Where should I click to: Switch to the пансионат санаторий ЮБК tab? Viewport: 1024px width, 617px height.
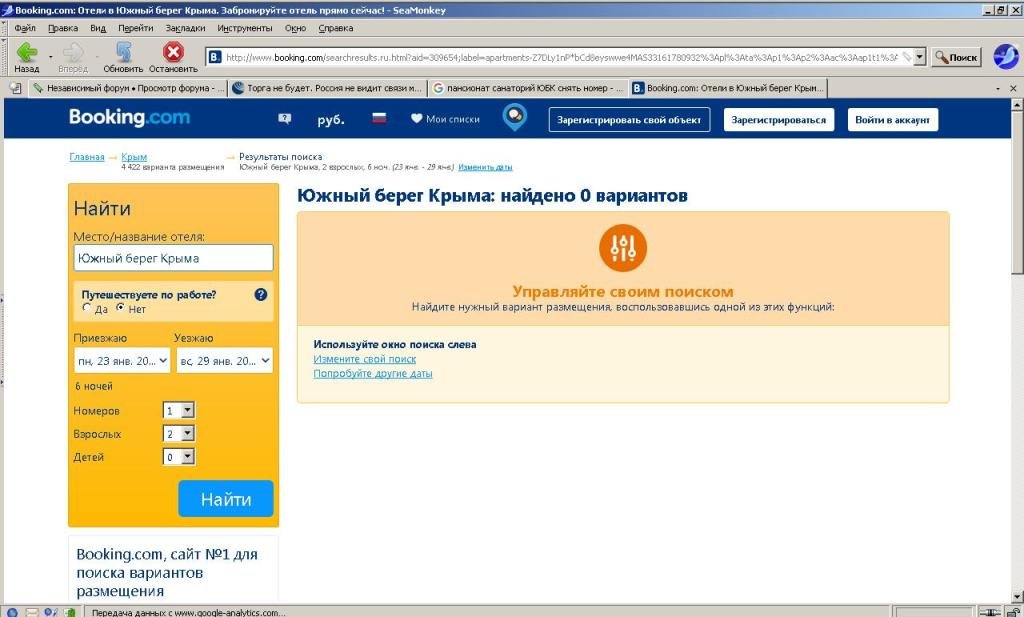point(527,87)
